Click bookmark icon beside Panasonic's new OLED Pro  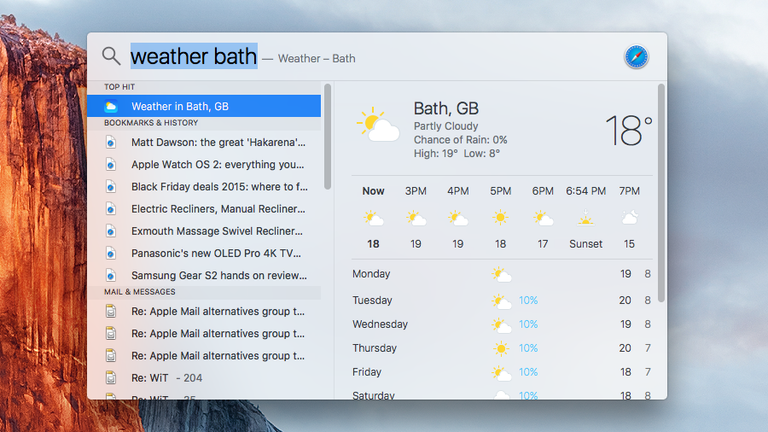click(111, 253)
